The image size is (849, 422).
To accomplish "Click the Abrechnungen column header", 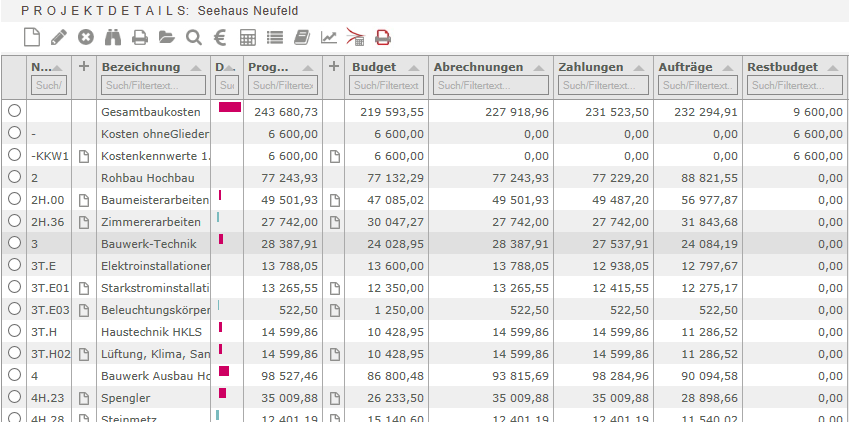I will coord(478,67).
